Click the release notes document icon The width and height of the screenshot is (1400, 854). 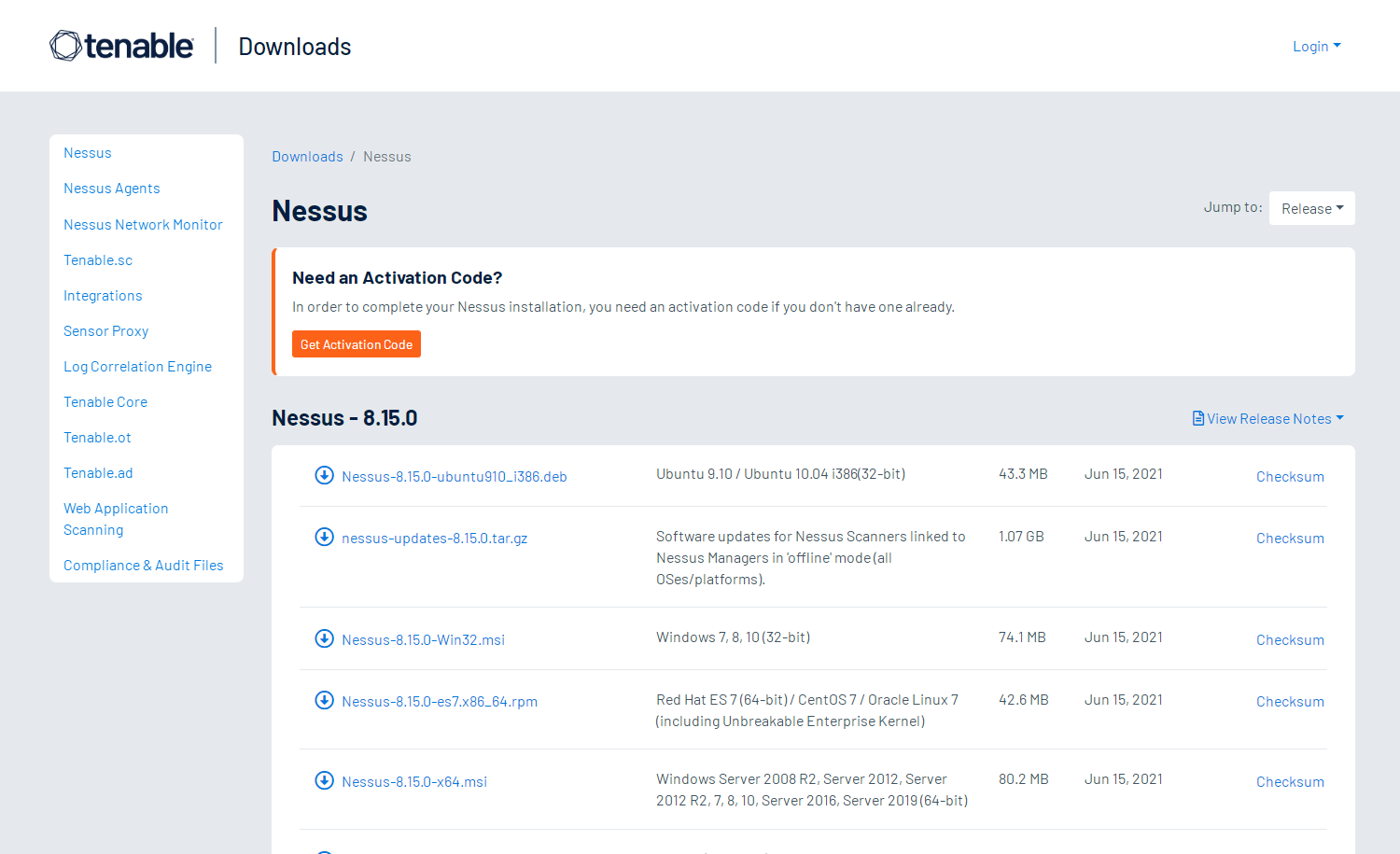[1198, 418]
